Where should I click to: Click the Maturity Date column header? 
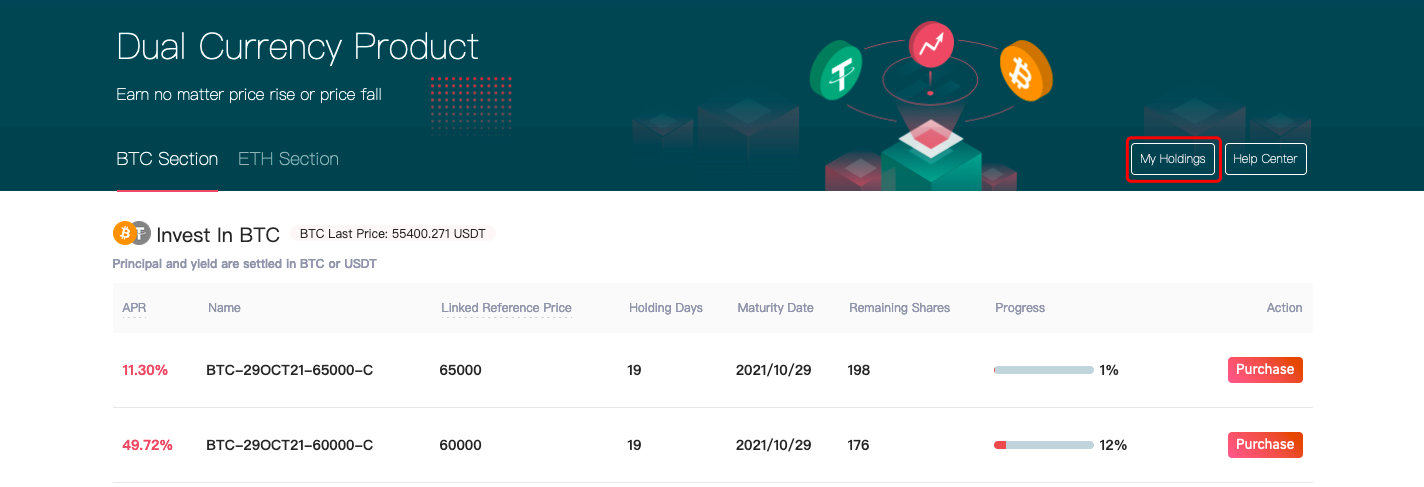tap(775, 308)
